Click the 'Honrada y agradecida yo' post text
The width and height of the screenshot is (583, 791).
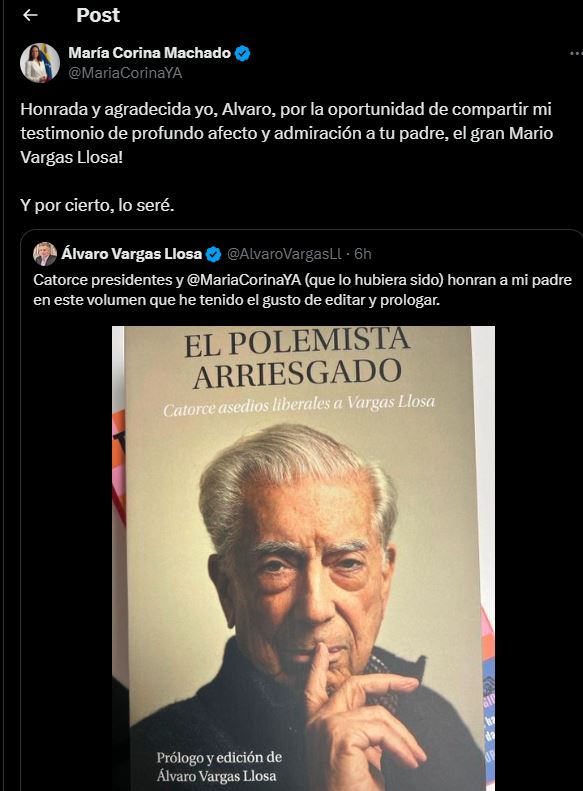coord(287,133)
